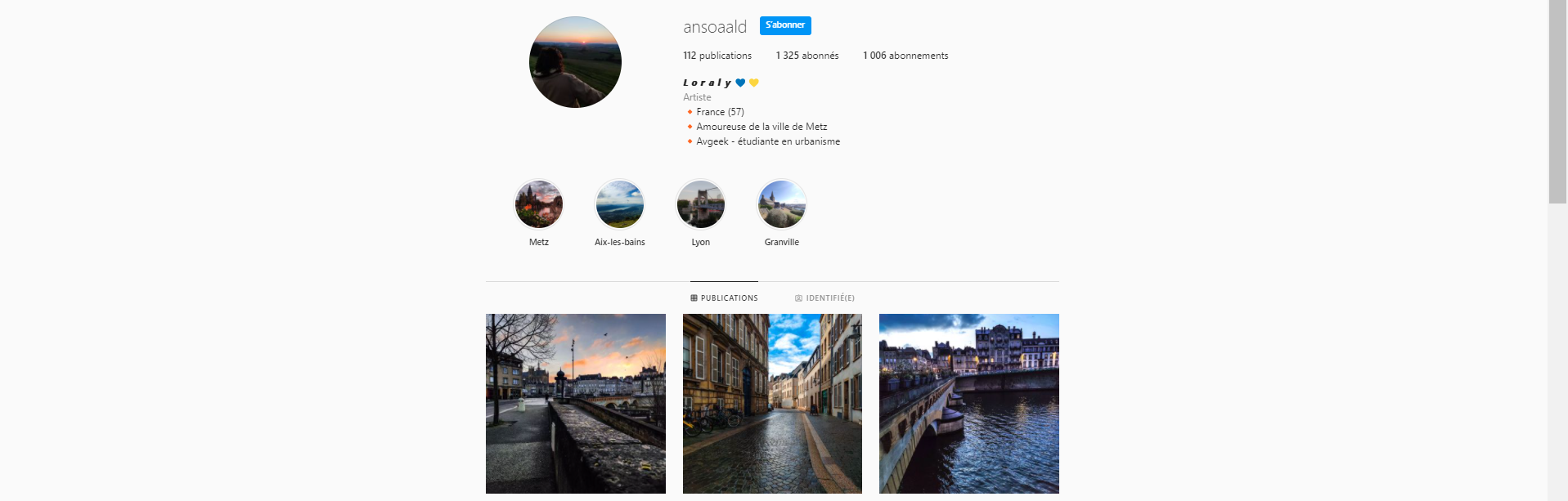Open the 1 006 abonnements following list
The width and height of the screenshot is (1568, 501).
(x=905, y=56)
